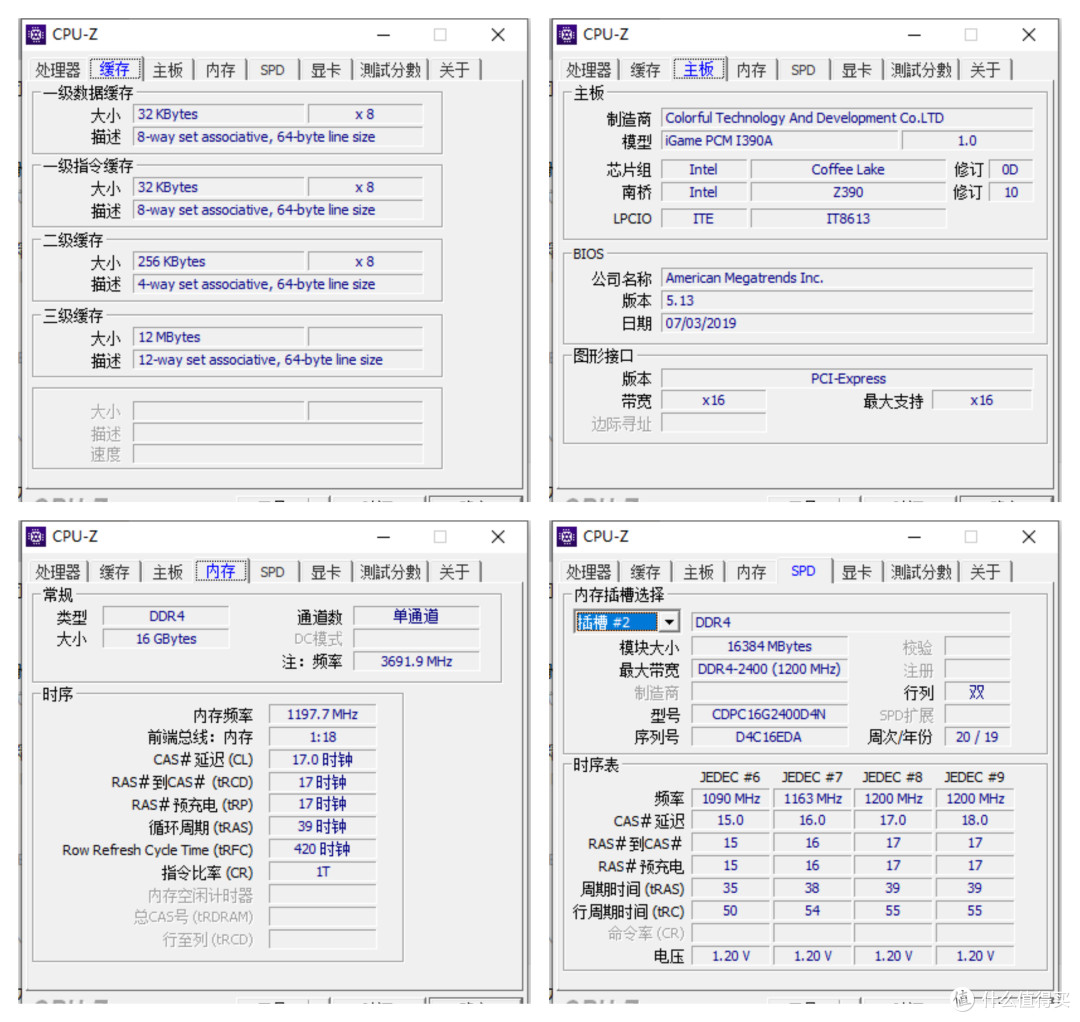Open 測試分數 tab in the cache window
This screenshot has height=1022, width=1080.
pos(391,70)
